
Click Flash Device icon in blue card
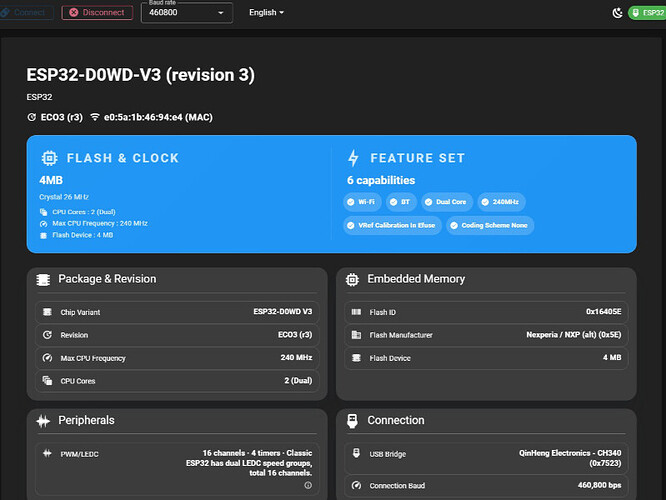(43, 235)
